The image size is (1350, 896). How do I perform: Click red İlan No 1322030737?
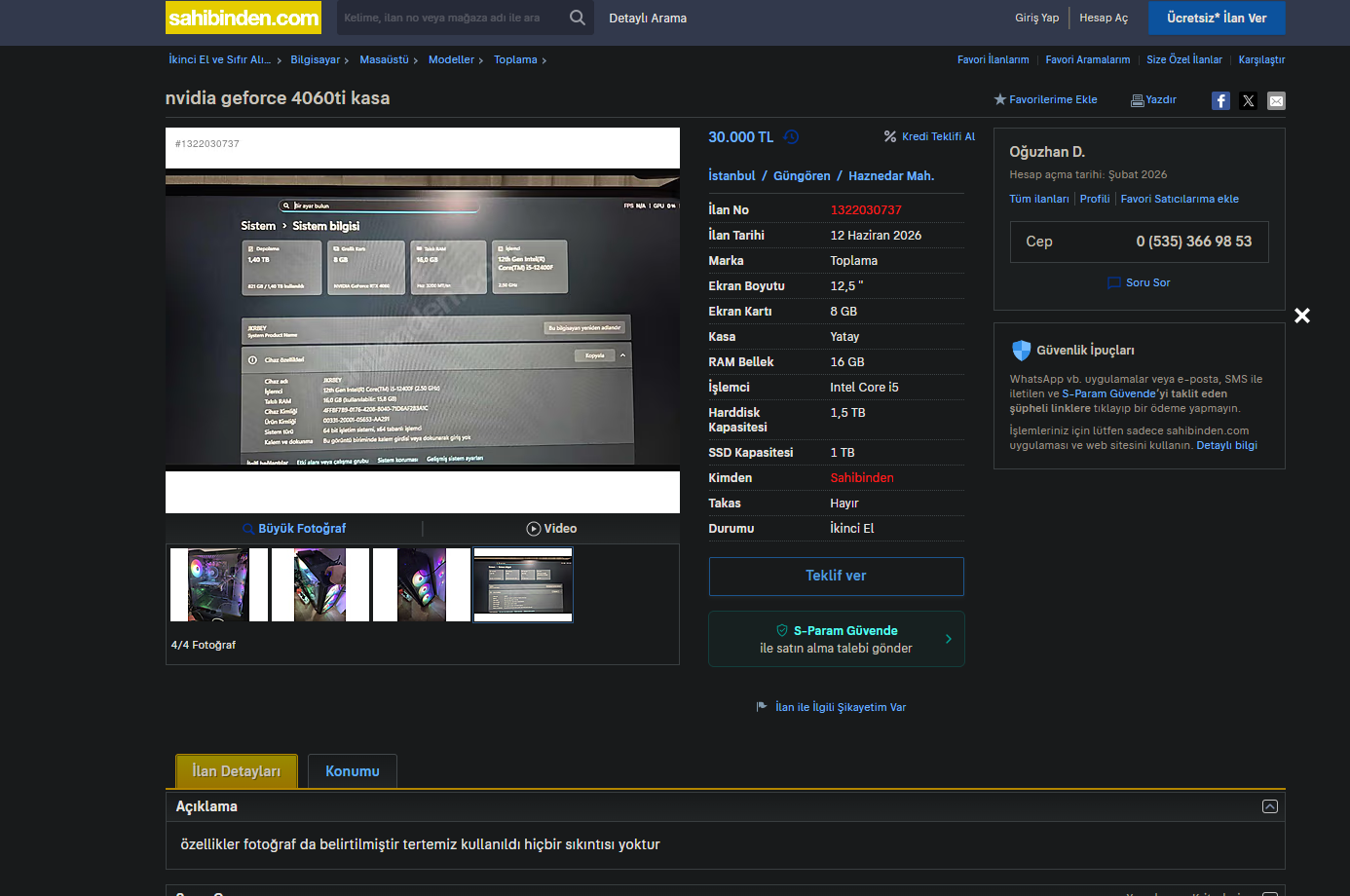click(866, 209)
